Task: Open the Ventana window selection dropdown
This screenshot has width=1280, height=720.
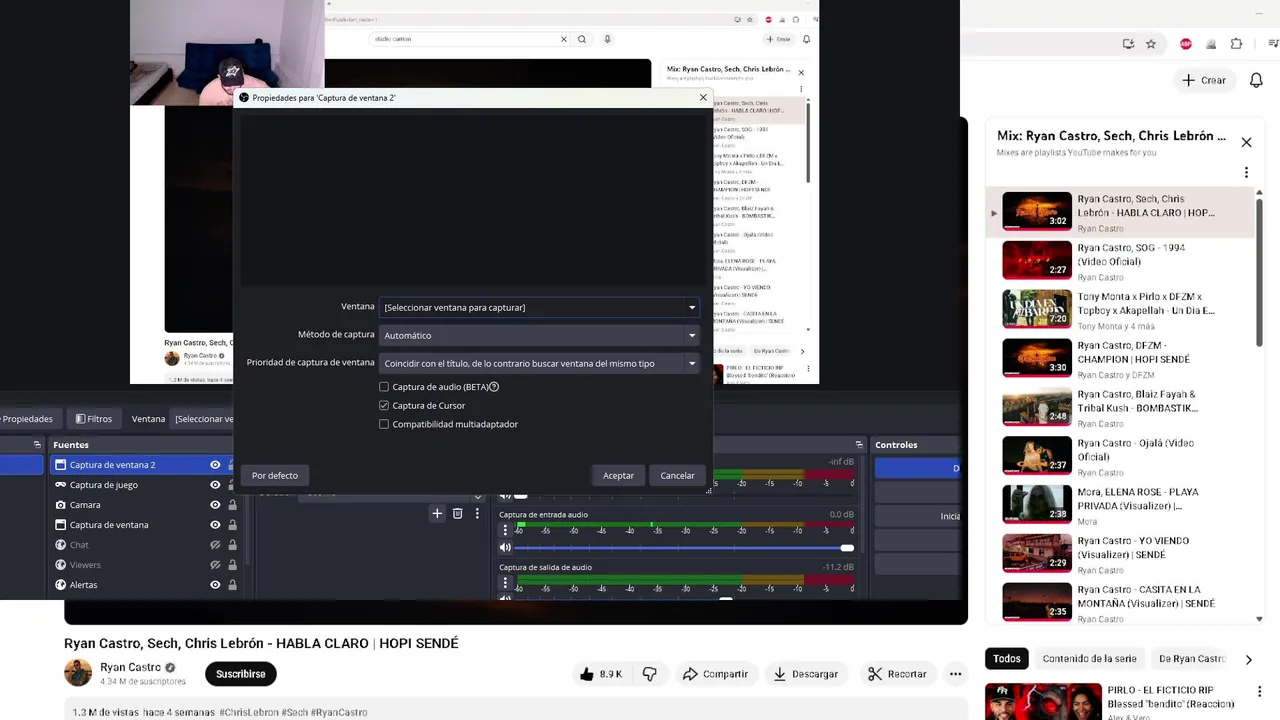Action: pyautogui.click(x=539, y=307)
